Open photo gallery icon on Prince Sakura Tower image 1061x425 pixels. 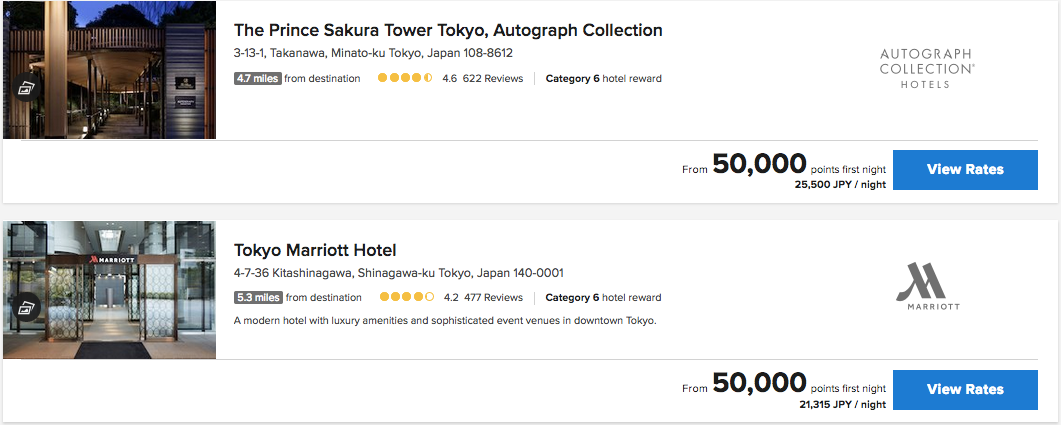pyautogui.click(x=26, y=88)
